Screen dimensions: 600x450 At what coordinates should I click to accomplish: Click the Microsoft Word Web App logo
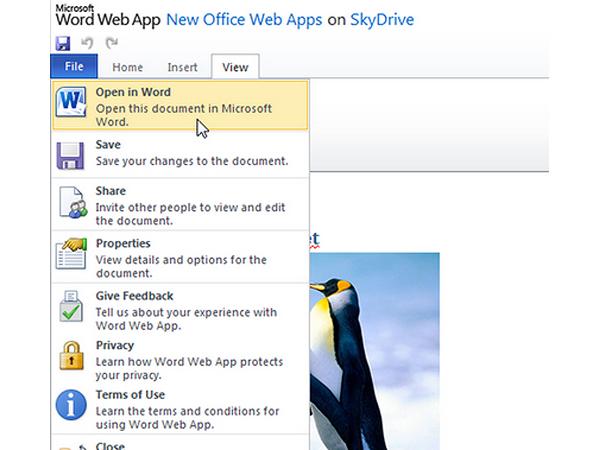coord(108,16)
